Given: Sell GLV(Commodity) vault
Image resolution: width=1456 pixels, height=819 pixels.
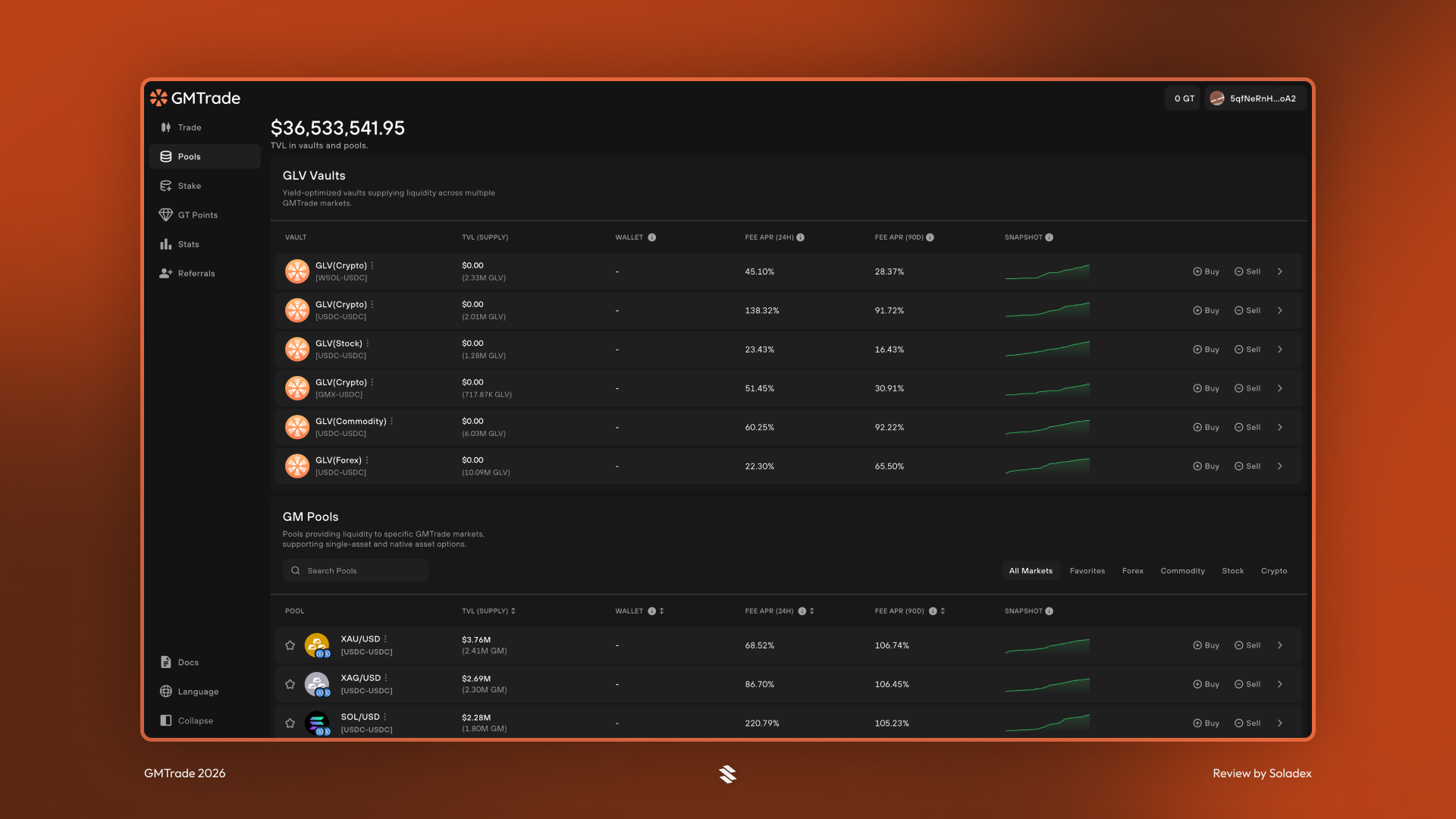Looking at the screenshot, I should 1247,428.
